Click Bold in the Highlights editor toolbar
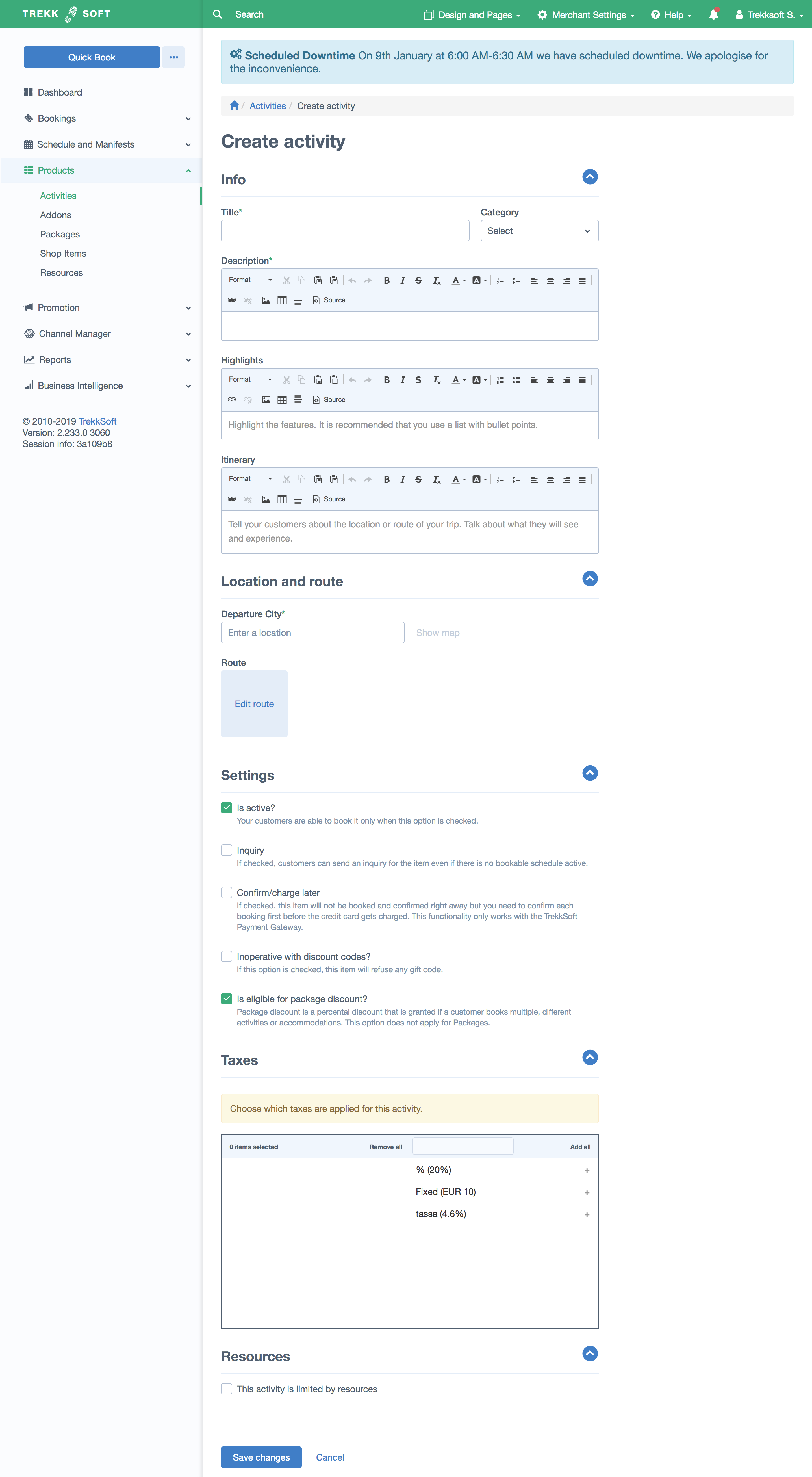Screen dimensions: 812x1477 pyautogui.click(x=387, y=380)
